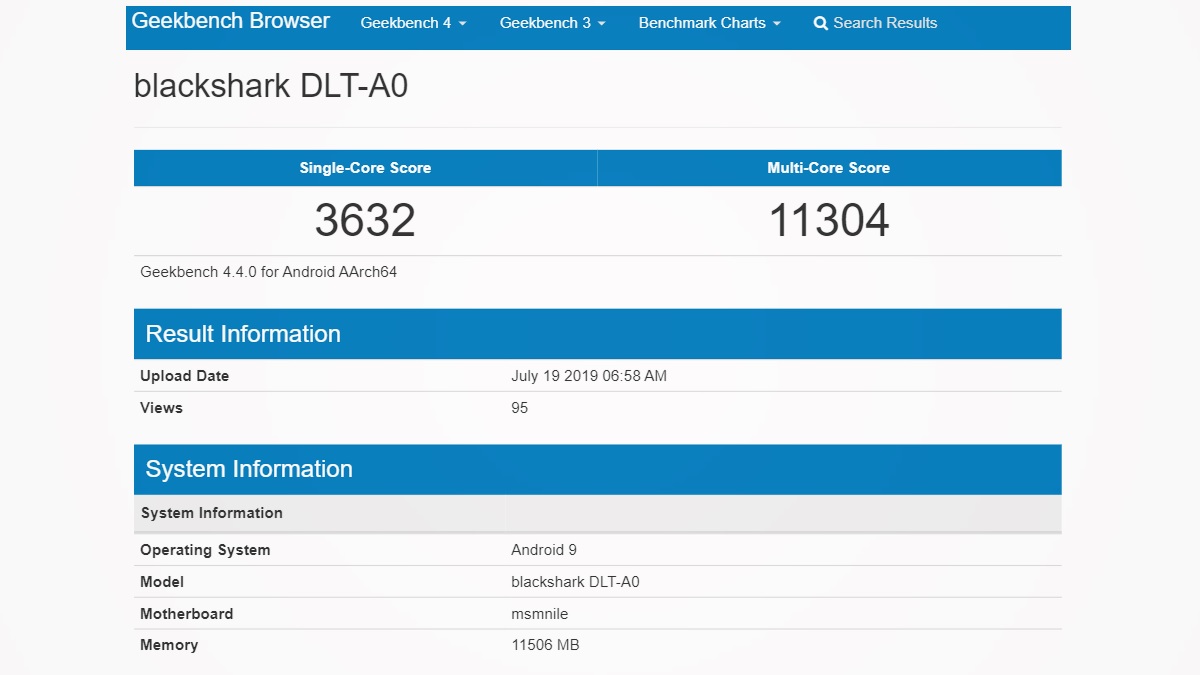The height and width of the screenshot is (675, 1200).
Task: Open the Geekbench 4 dropdown menu
Action: point(413,23)
